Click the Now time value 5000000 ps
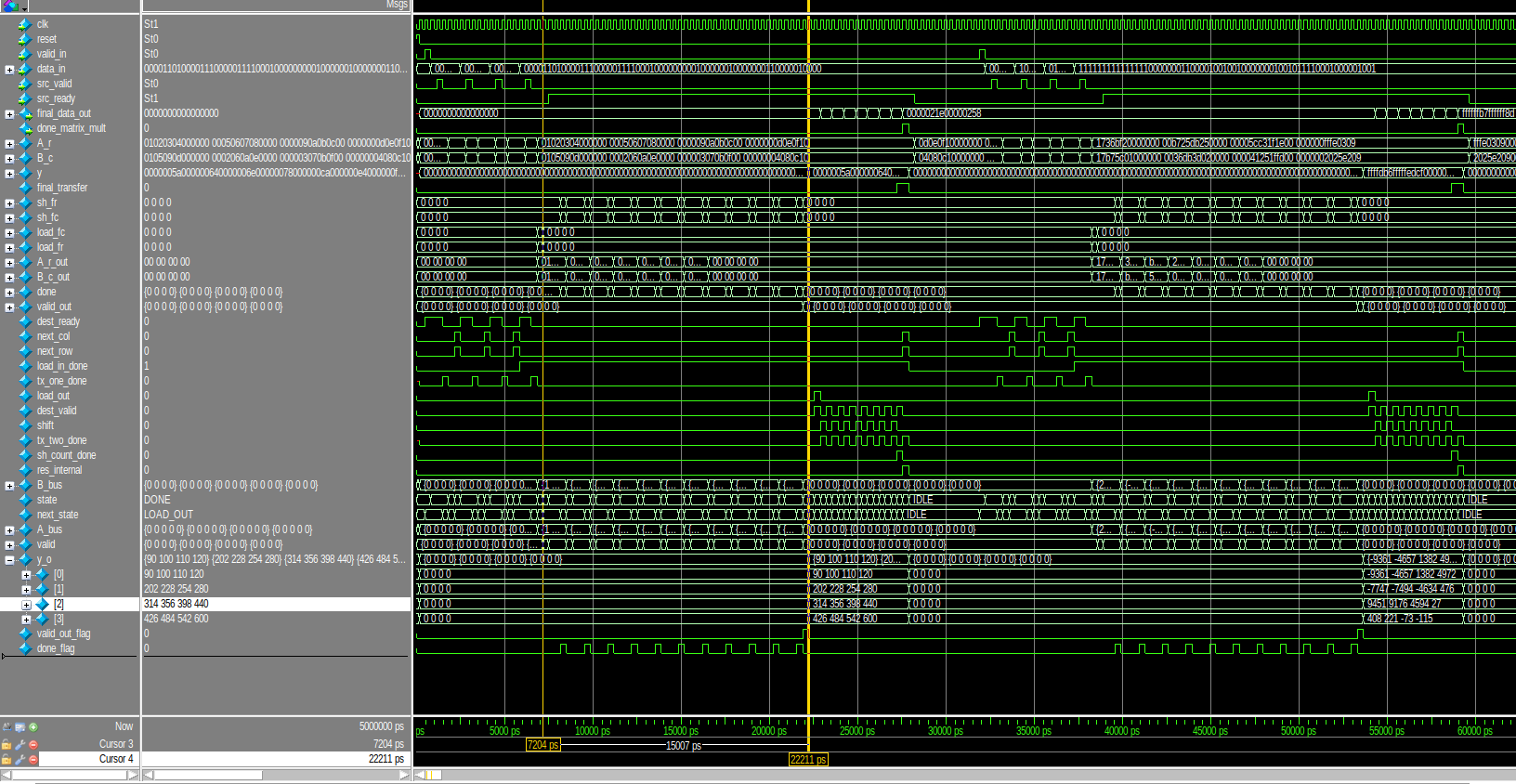This screenshot has width=1516, height=784. point(382,726)
